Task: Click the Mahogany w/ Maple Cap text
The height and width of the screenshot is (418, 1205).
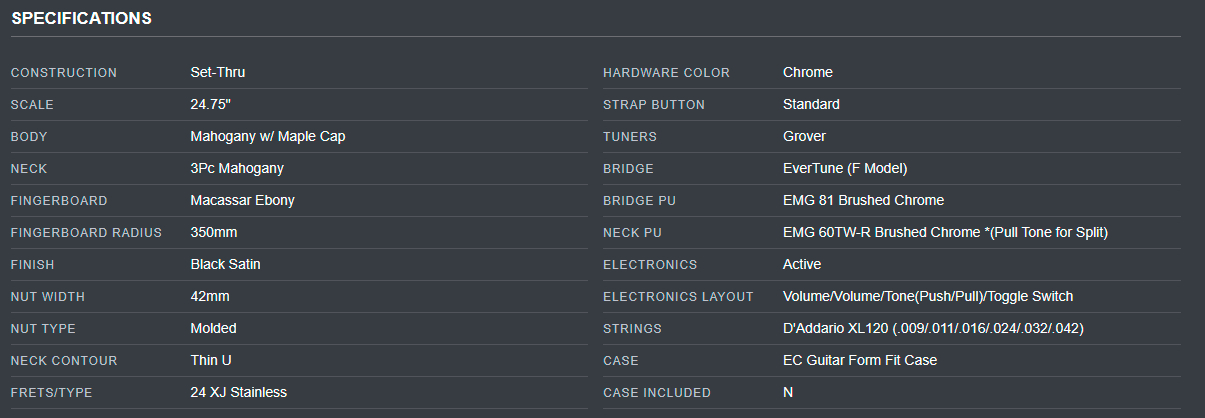Action: pyautogui.click(x=267, y=136)
